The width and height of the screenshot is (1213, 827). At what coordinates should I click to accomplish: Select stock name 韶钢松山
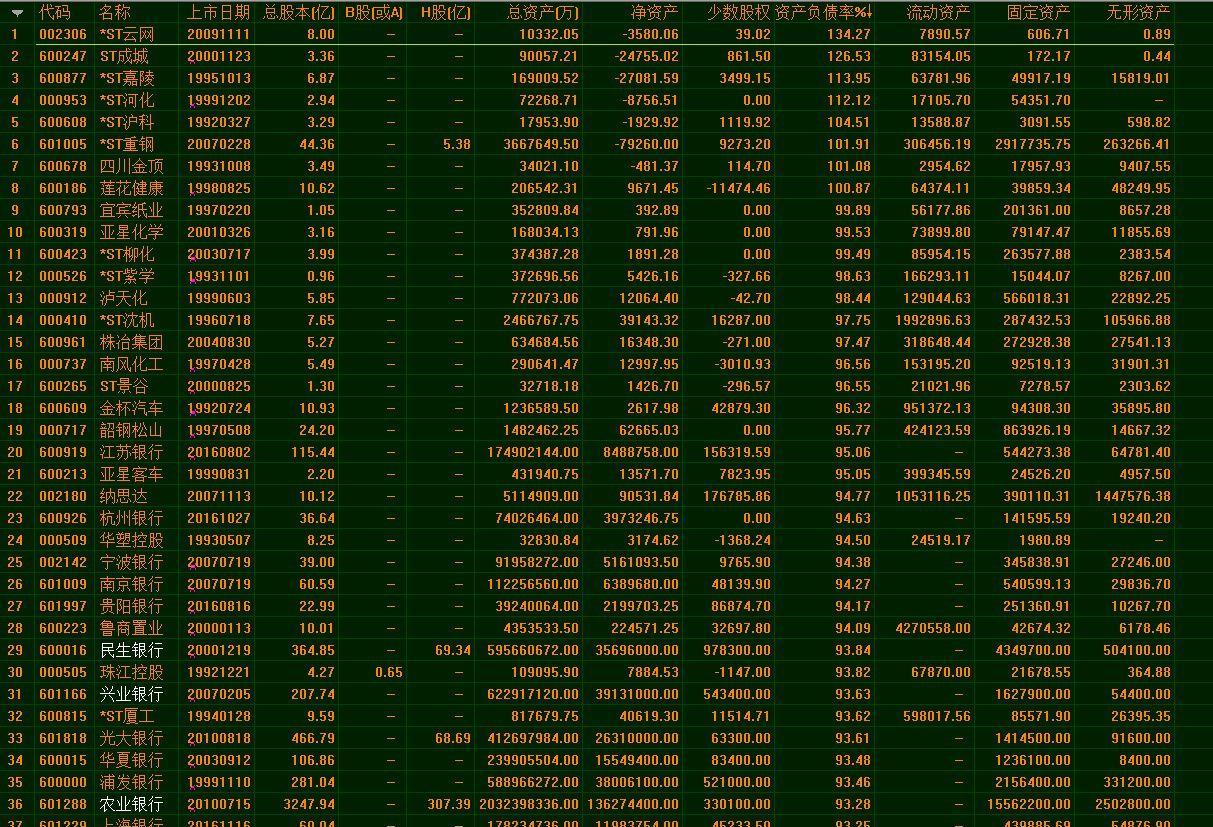pyautogui.click(x=131, y=430)
